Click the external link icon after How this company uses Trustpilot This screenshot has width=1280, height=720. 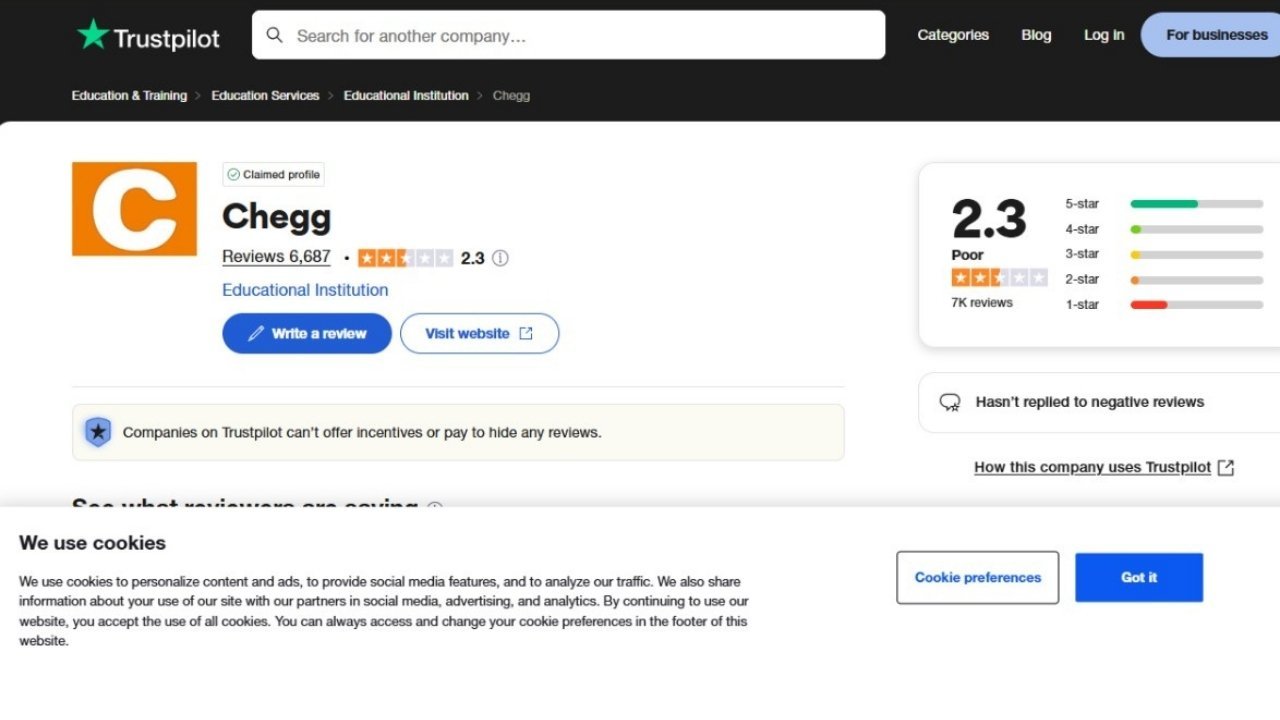(1226, 467)
